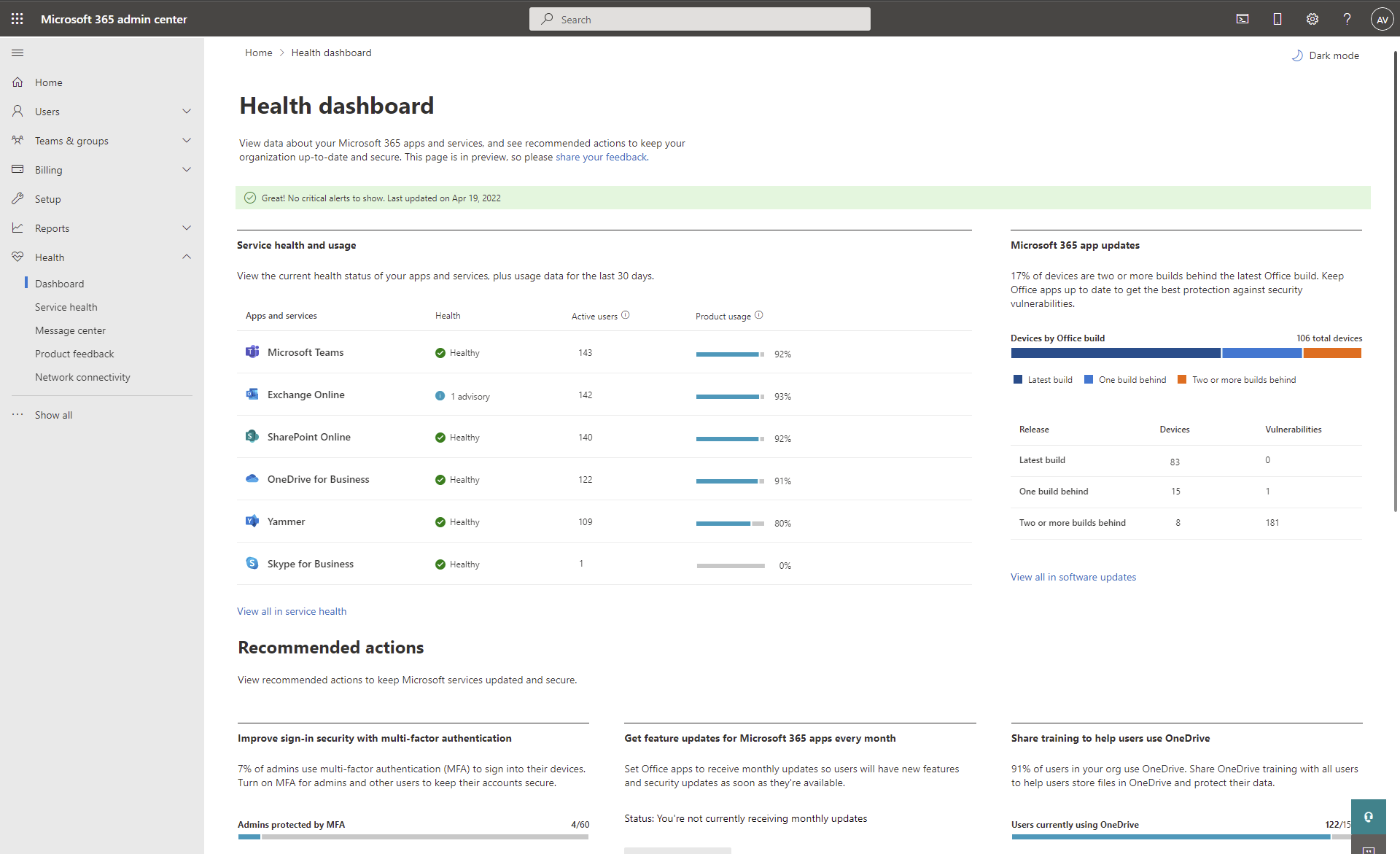The width and height of the screenshot is (1400, 854).
Task: Open View all in service health link
Action: tap(291, 611)
